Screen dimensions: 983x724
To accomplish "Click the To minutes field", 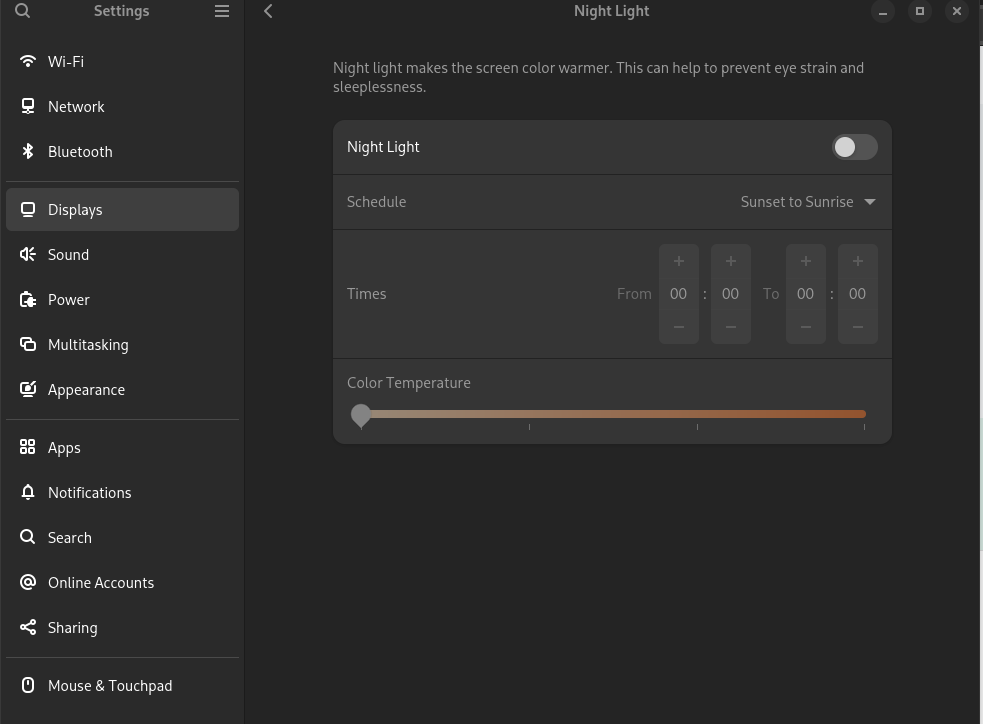I will pyautogui.click(x=858, y=294).
